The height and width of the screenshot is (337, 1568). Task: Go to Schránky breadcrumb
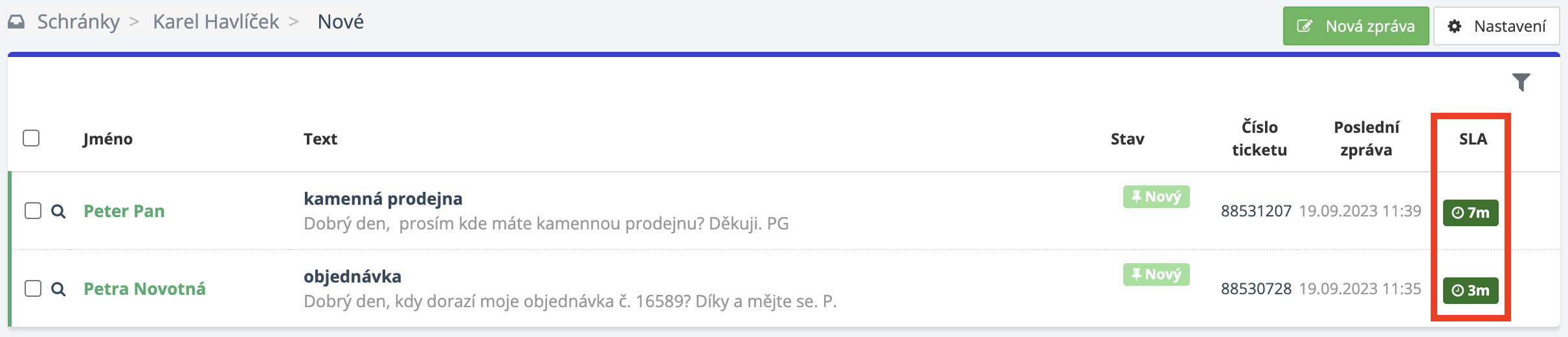(78, 22)
